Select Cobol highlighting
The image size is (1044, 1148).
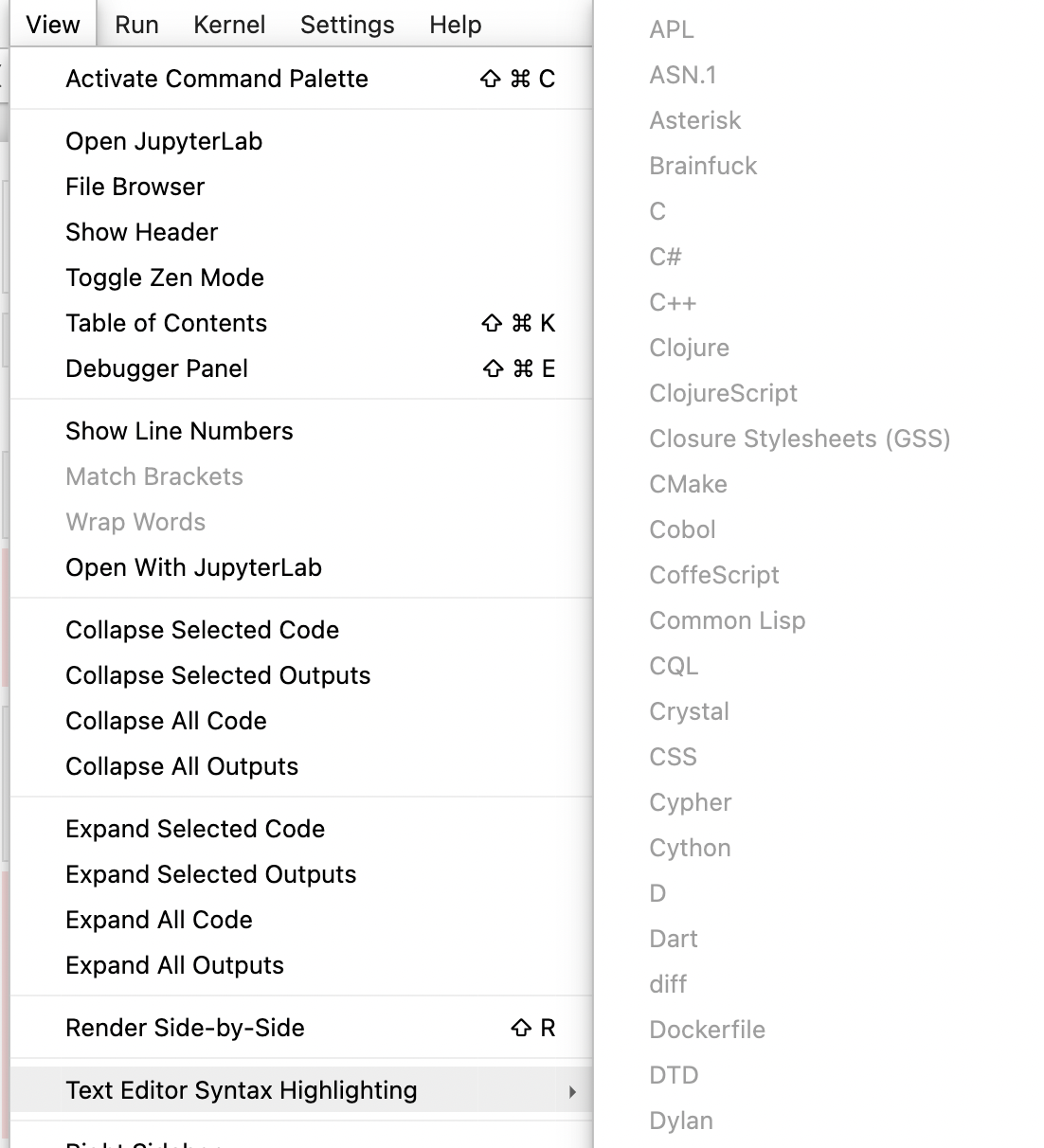(x=682, y=529)
